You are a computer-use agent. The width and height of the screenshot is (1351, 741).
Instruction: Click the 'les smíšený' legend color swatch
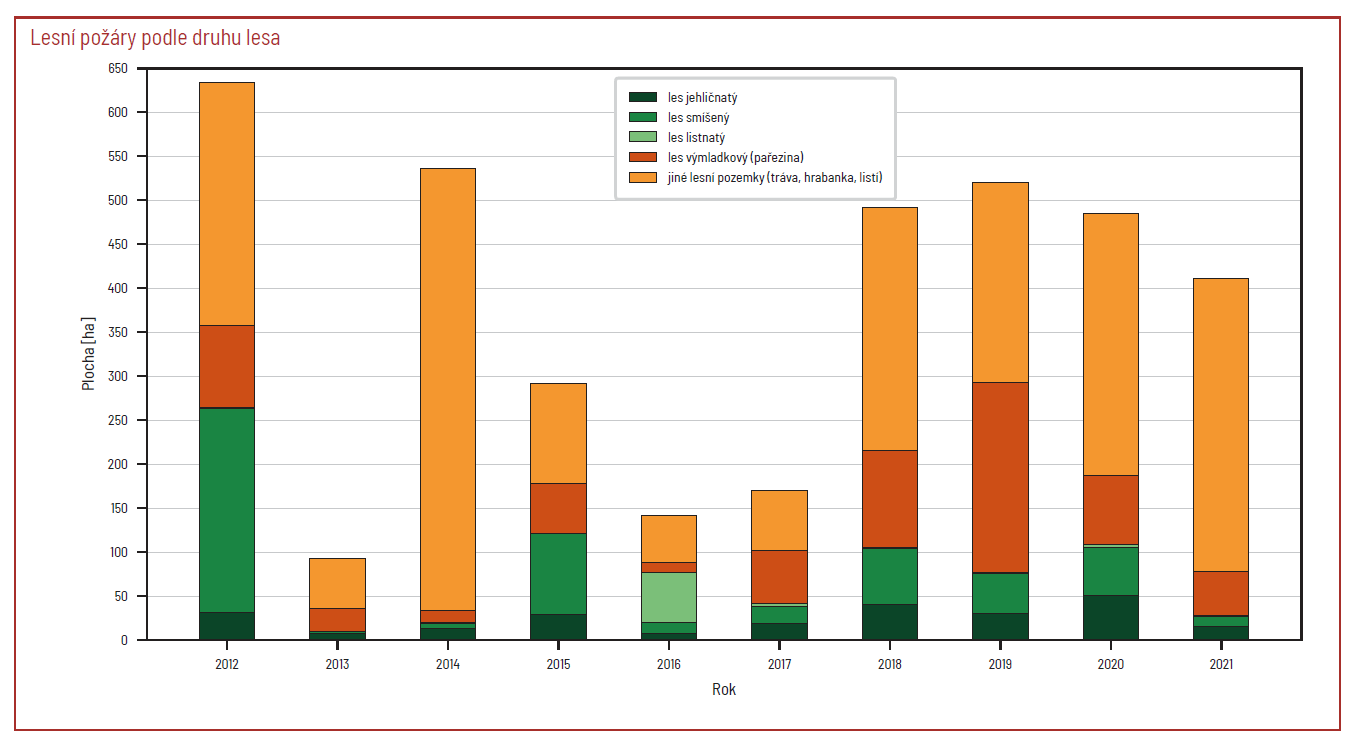[x=642, y=118]
